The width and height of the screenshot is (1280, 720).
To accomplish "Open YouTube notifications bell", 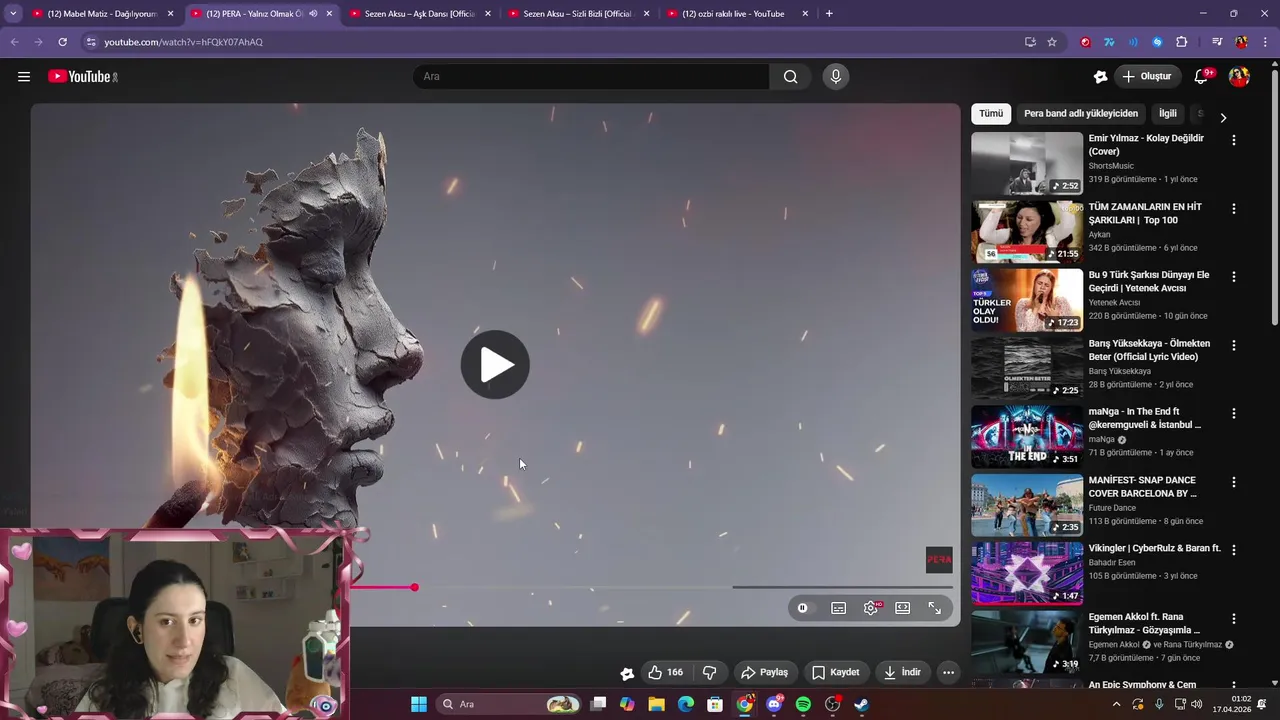I will [1202, 76].
